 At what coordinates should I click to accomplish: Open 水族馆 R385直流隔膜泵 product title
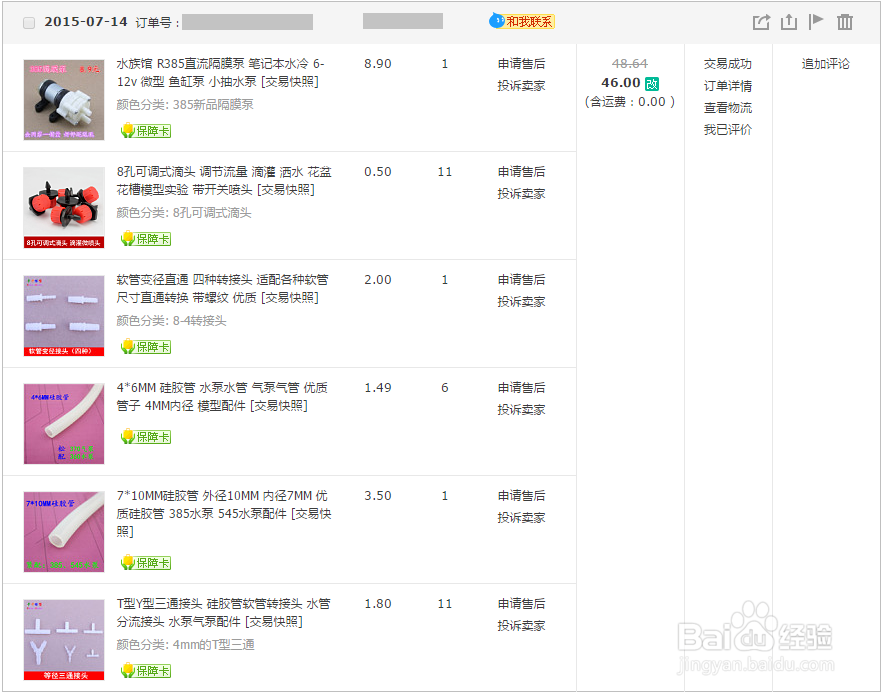coord(221,73)
